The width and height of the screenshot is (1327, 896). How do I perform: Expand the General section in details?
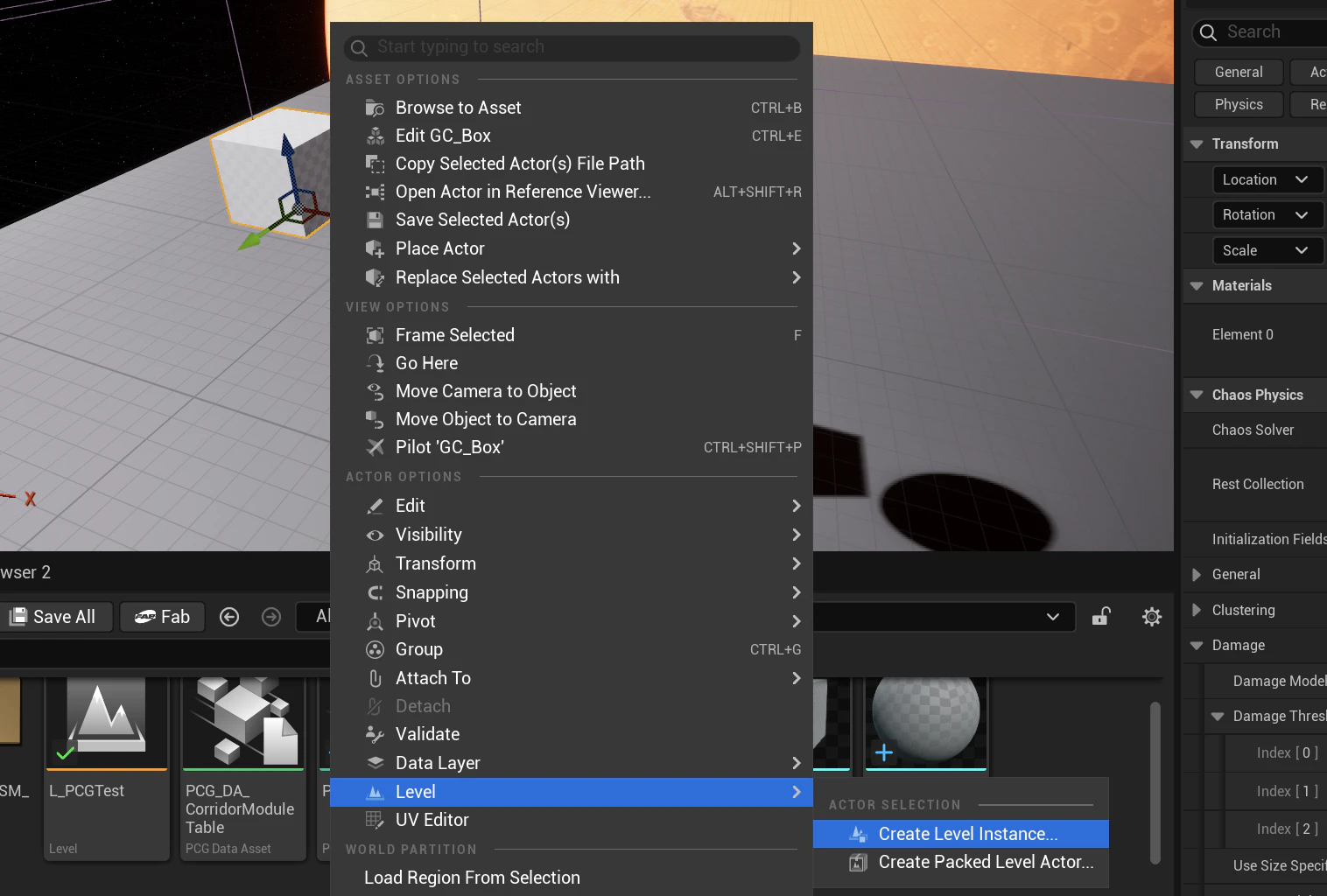pyautogui.click(x=1197, y=575)
